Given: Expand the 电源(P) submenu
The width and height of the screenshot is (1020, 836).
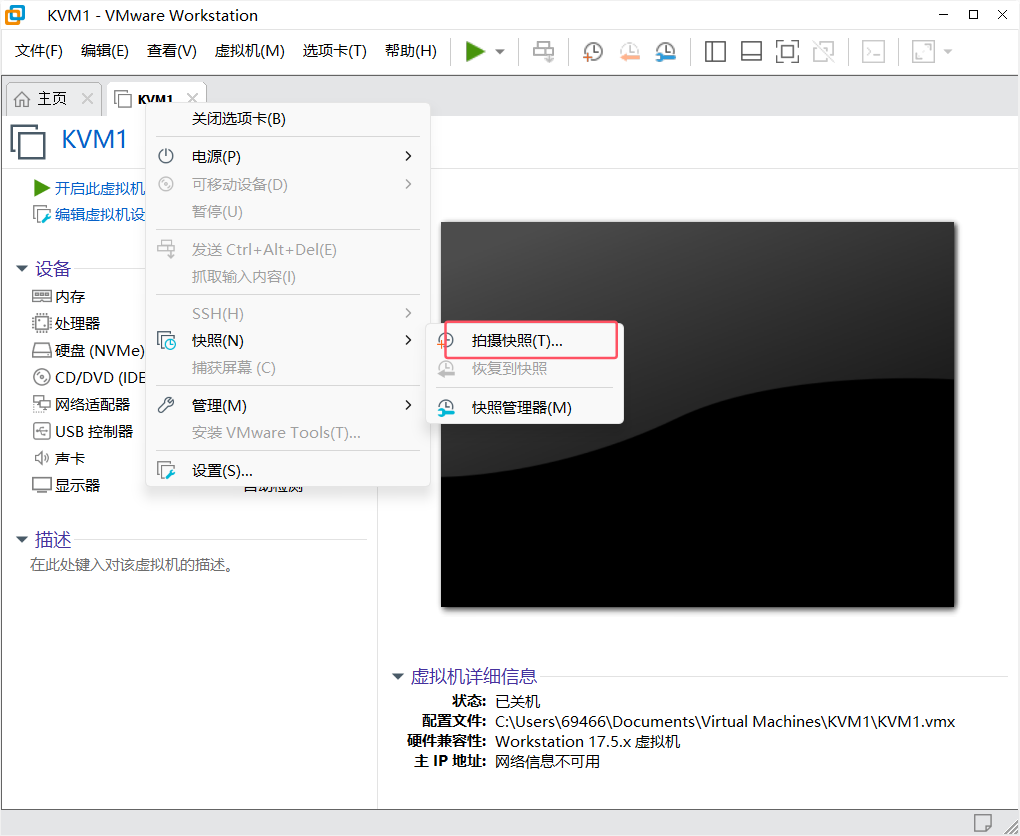Looking at the screenshot, I should click(x=288, y=157).
